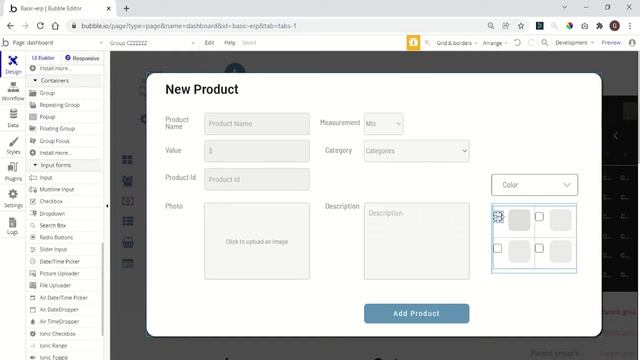This screenshot has width=640, height=360.
Task: Open the Edit menu
Action: click(x=209, y=42)
